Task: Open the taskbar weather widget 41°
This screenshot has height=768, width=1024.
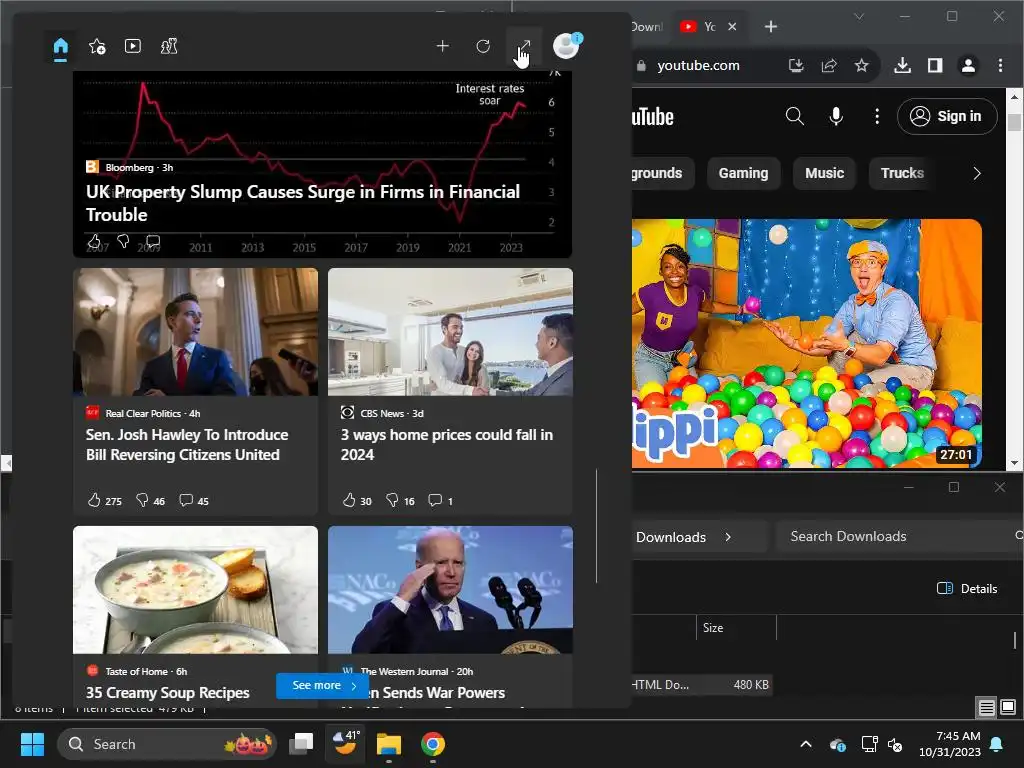Action: pyautogui.click(x=345, y=744)
